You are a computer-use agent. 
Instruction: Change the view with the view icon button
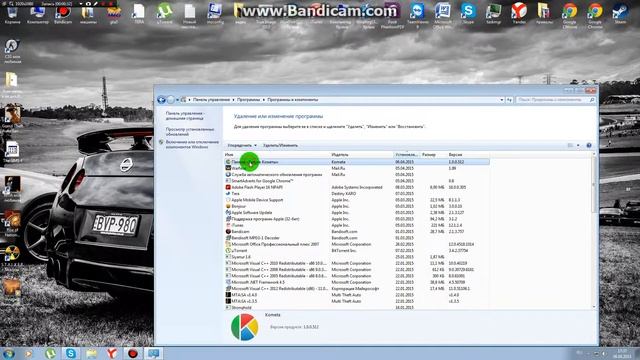click(570, 145)
